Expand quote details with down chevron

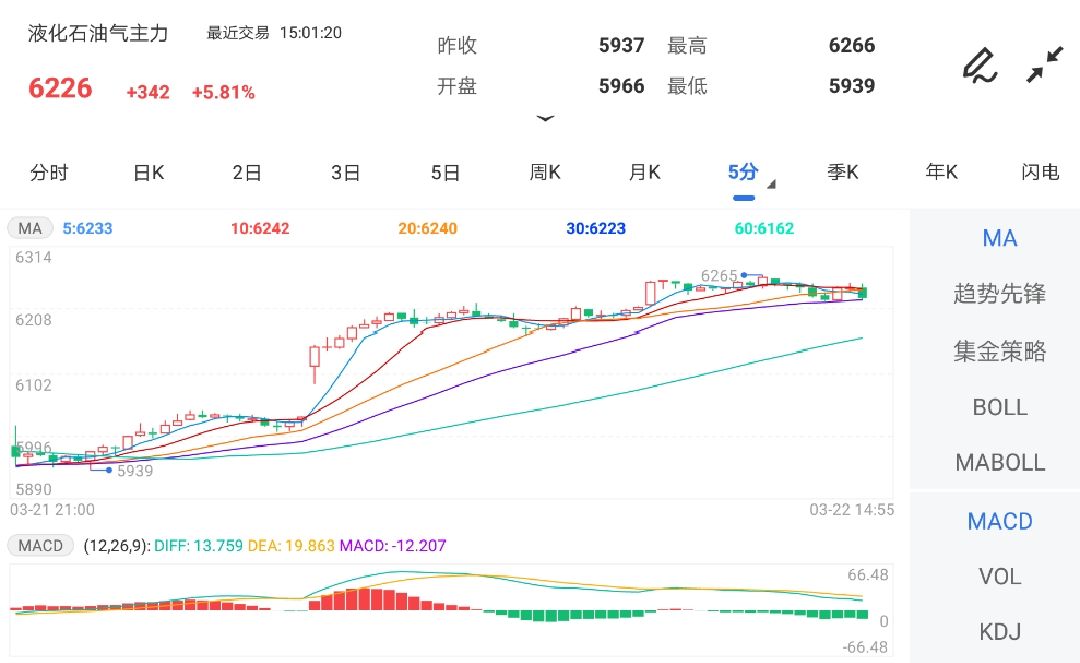545,118
